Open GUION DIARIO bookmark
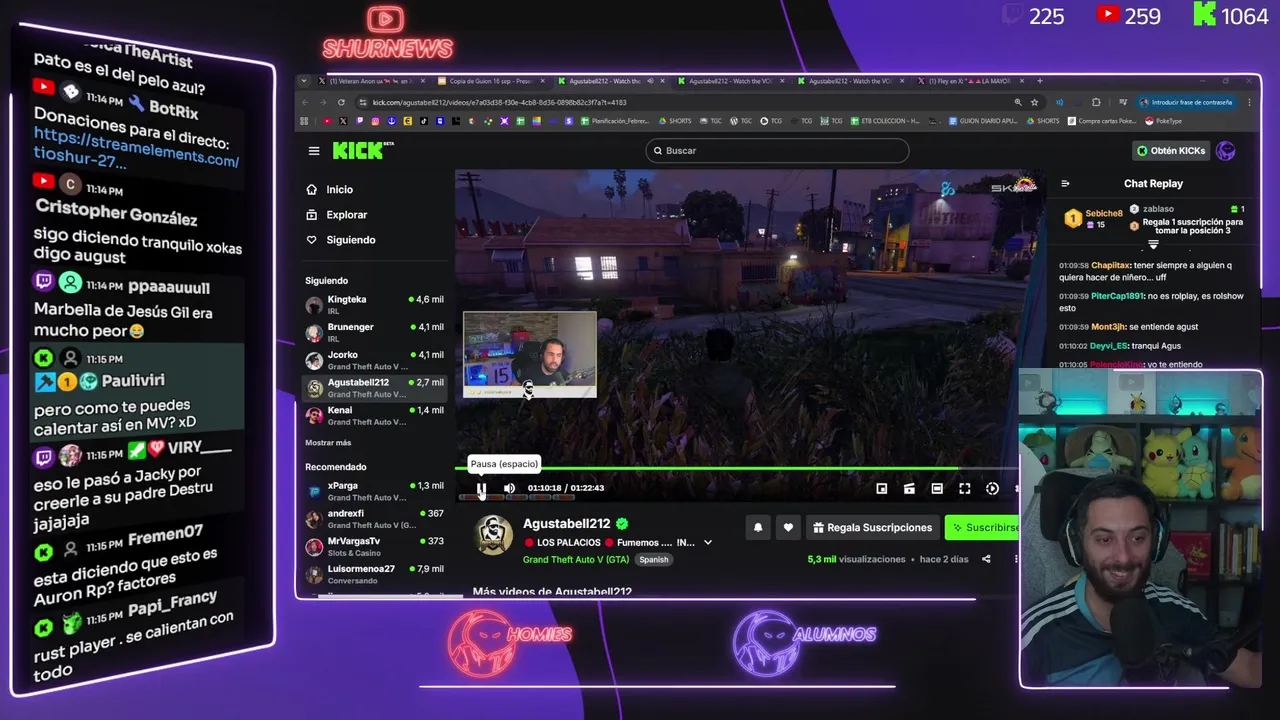The image size is (1280, 720). [x=981, y=121]
